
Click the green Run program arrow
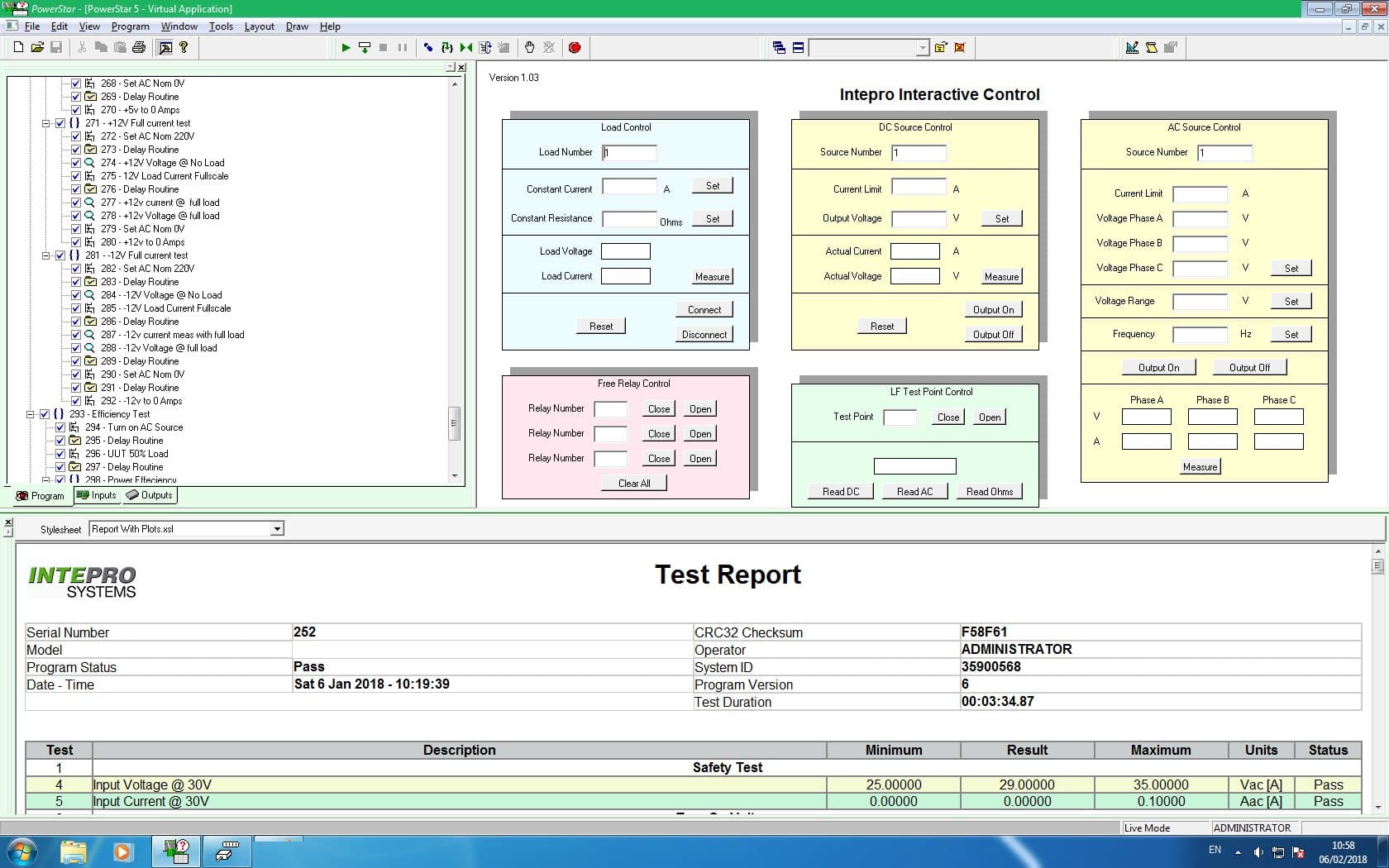[x=346, y=47]
